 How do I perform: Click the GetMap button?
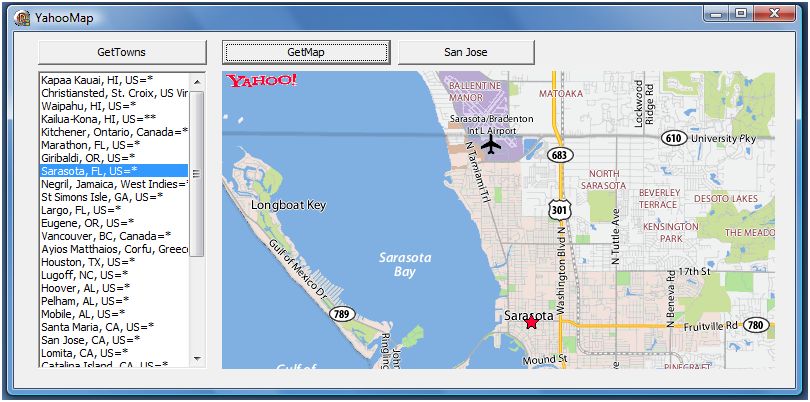pyautogui.click(x=306, y=52)
